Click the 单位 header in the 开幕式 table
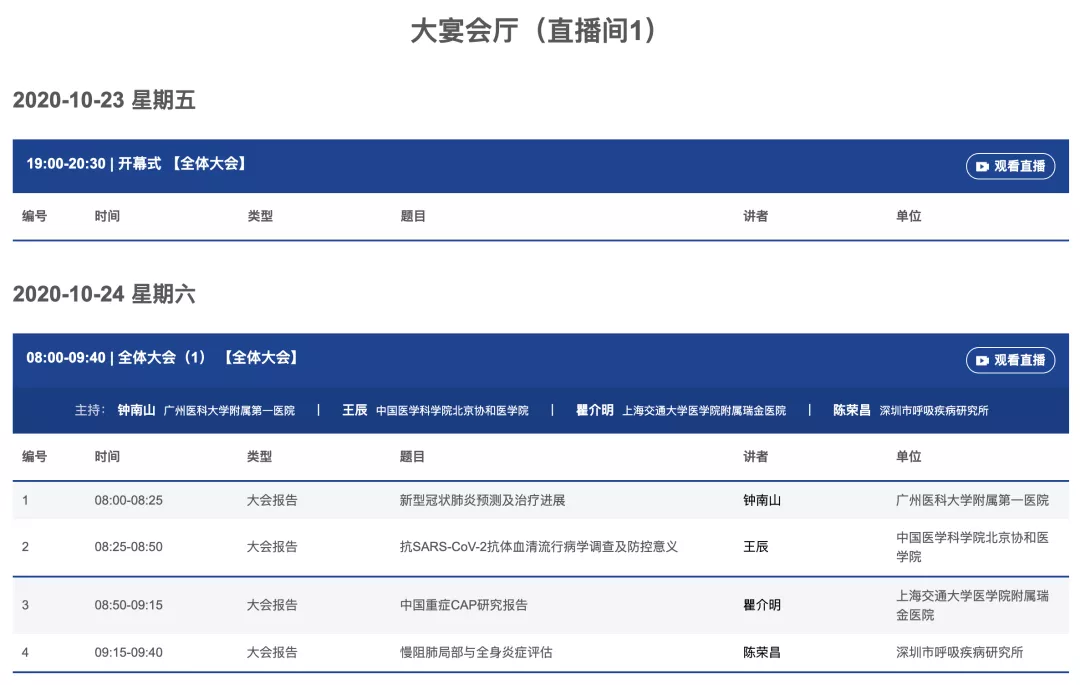The width and height of the screenshot is (1080, 685). pyautogui.click(x=908, y=216)
